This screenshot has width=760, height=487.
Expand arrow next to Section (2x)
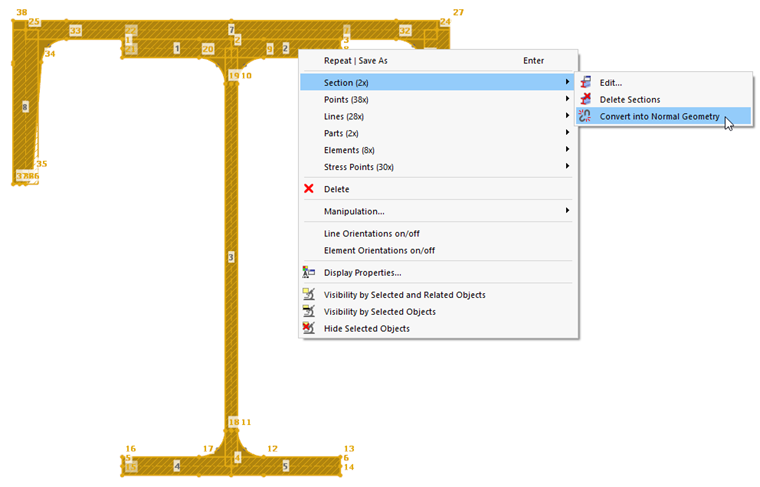[x=567, y=82]
